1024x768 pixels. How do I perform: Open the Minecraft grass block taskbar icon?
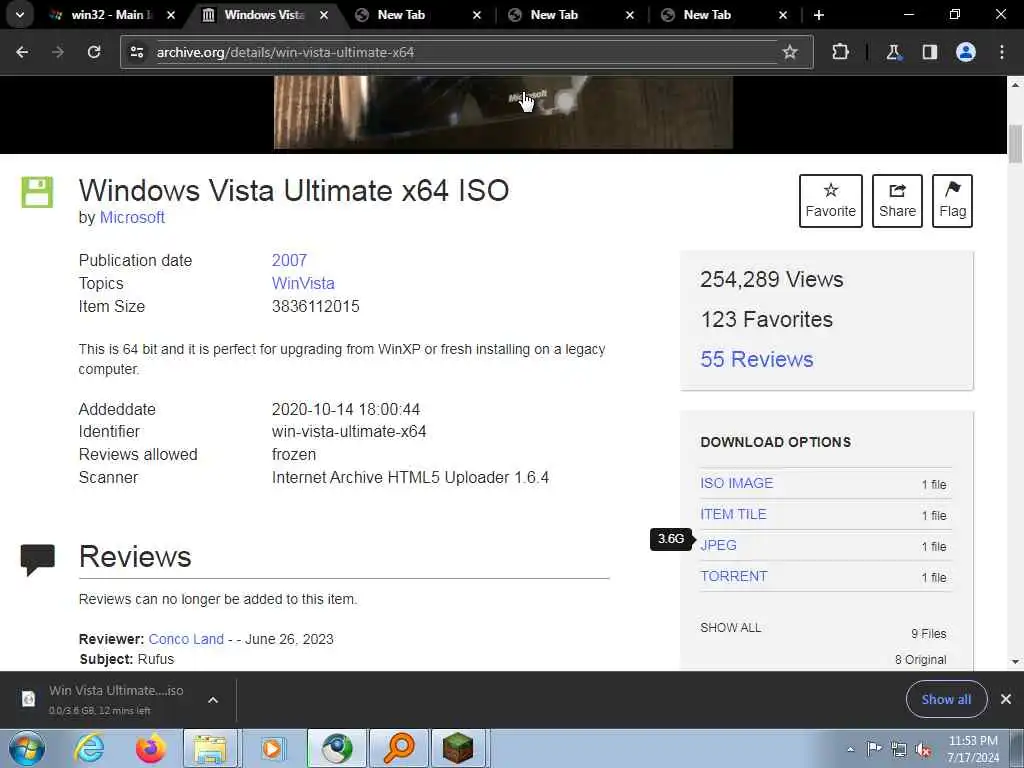[x=458, y=748]
